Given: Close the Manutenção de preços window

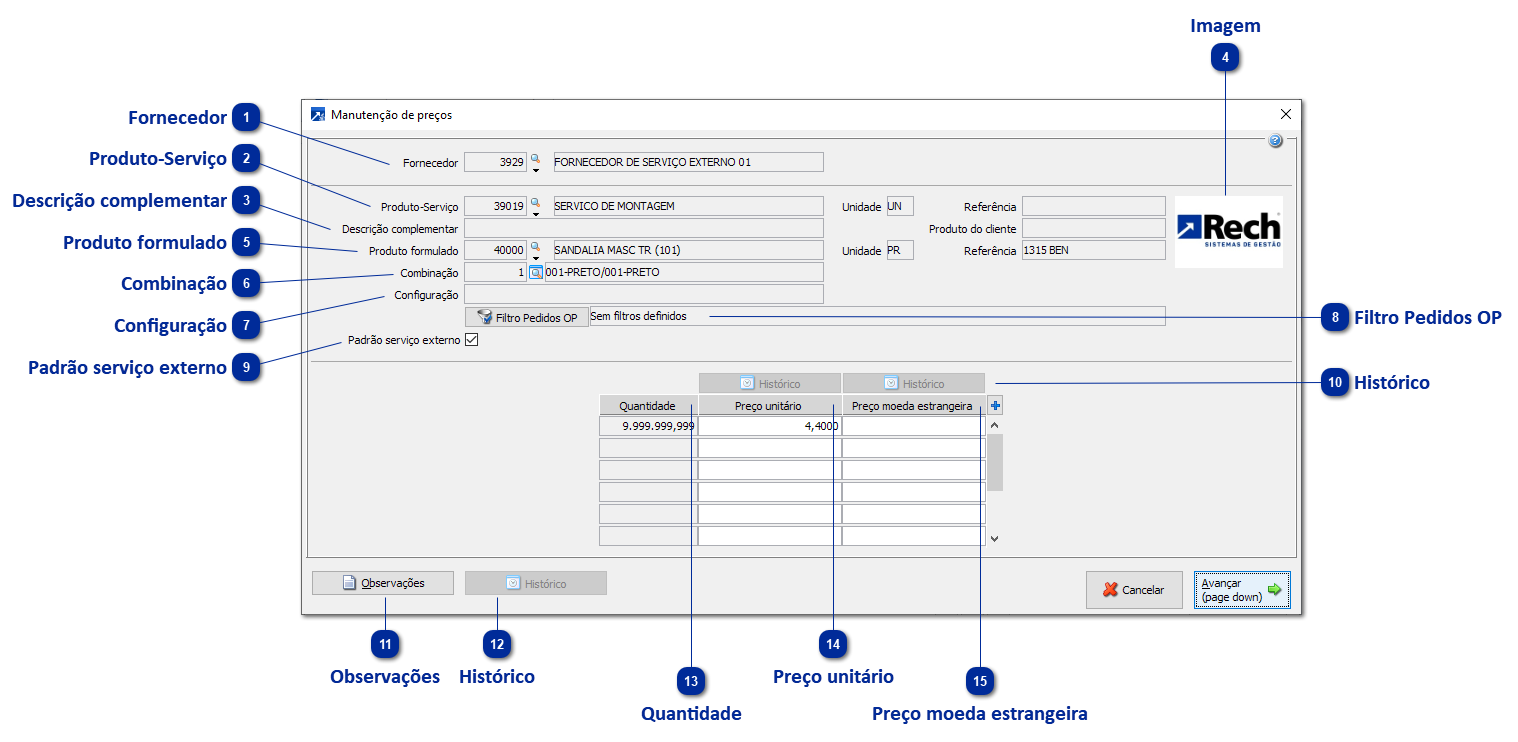Looking at the screenshot, I should tap(1285, 114).
